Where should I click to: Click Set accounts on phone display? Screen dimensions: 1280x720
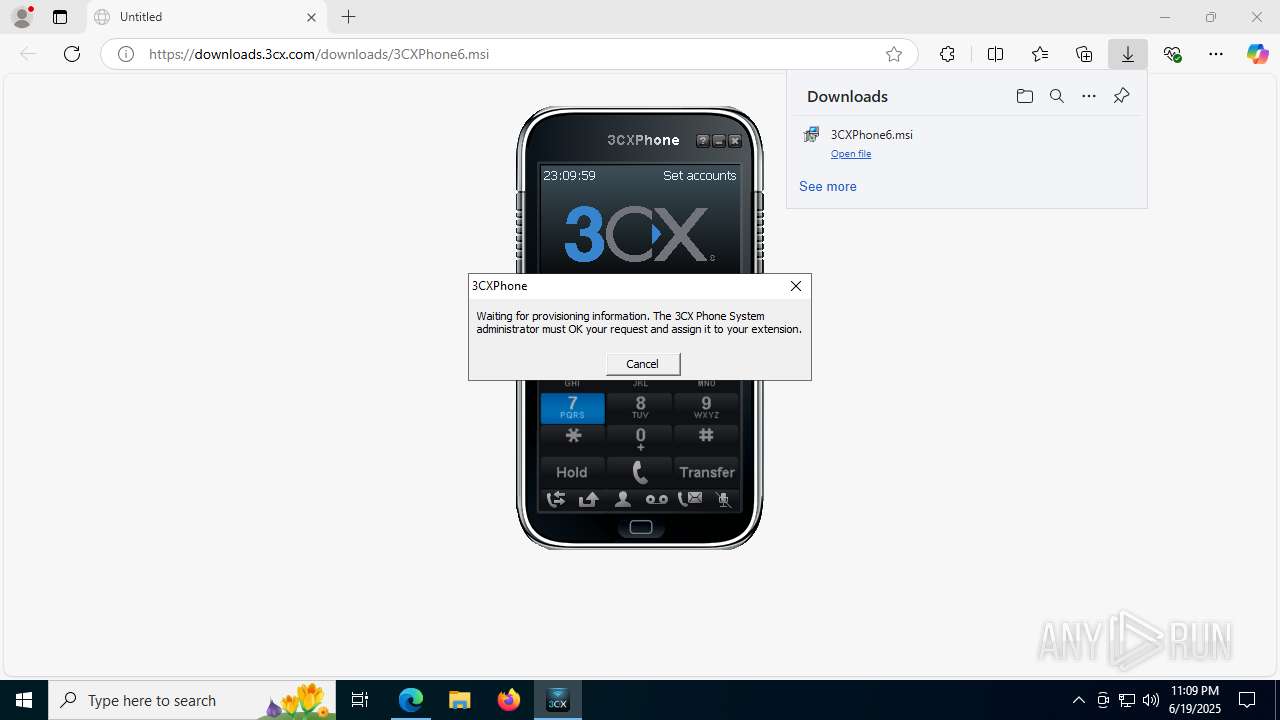point(699,175)
